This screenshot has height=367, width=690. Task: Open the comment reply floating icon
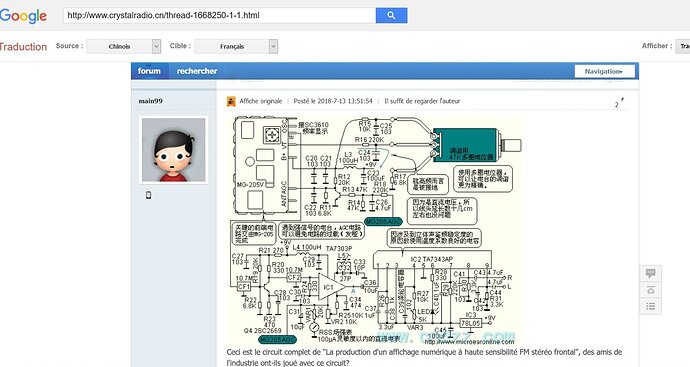650,273
